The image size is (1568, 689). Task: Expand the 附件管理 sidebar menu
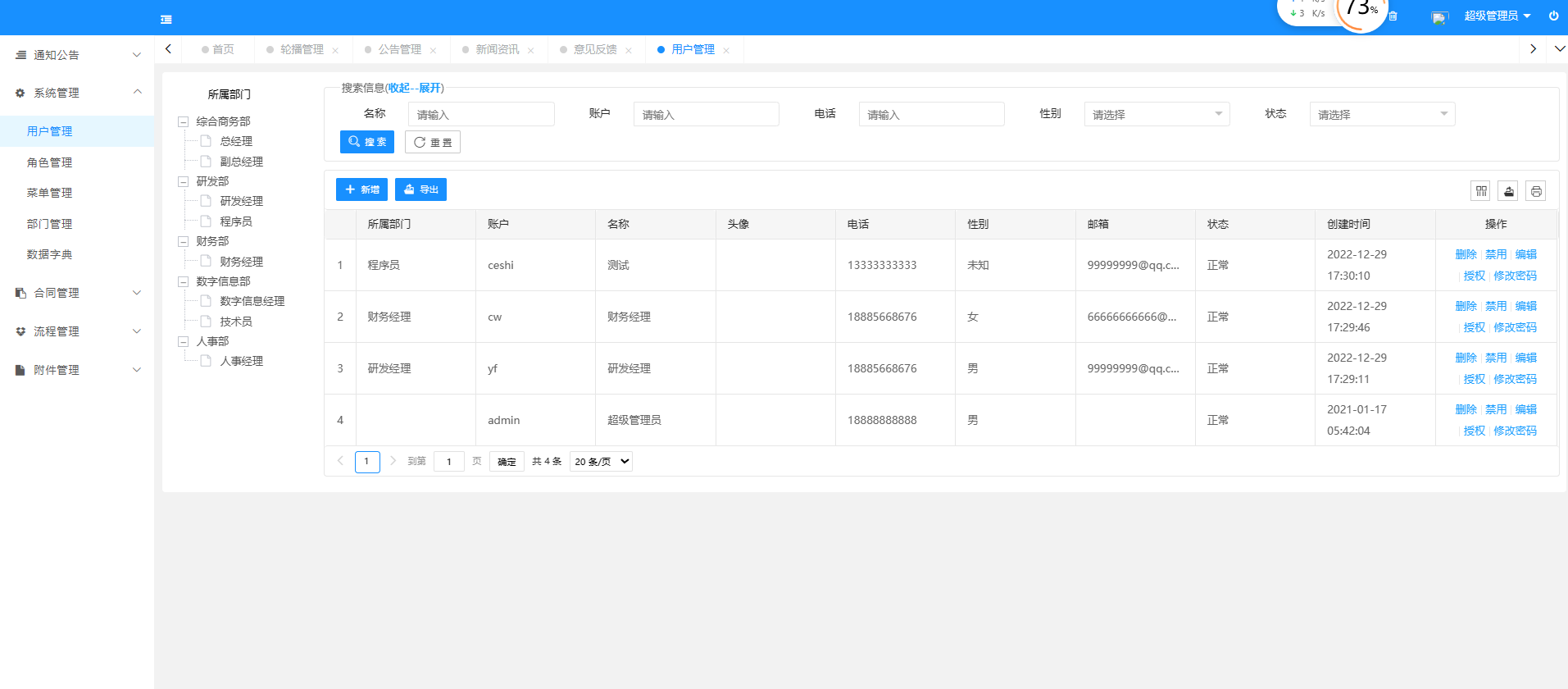(77, 370)
